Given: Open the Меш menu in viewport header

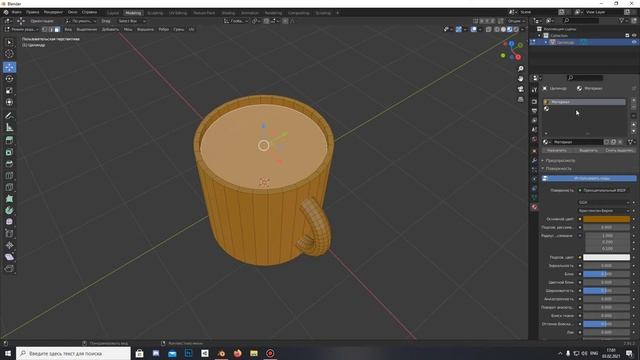Looking at the screenshot, I should (128, 29).
